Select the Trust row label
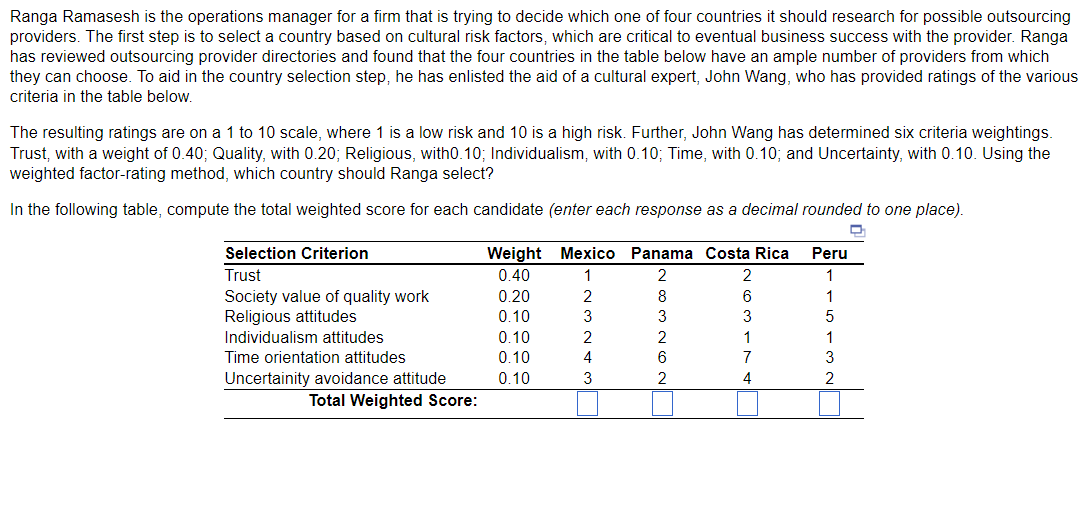The image size is (1090, 526). coord(243,275)
